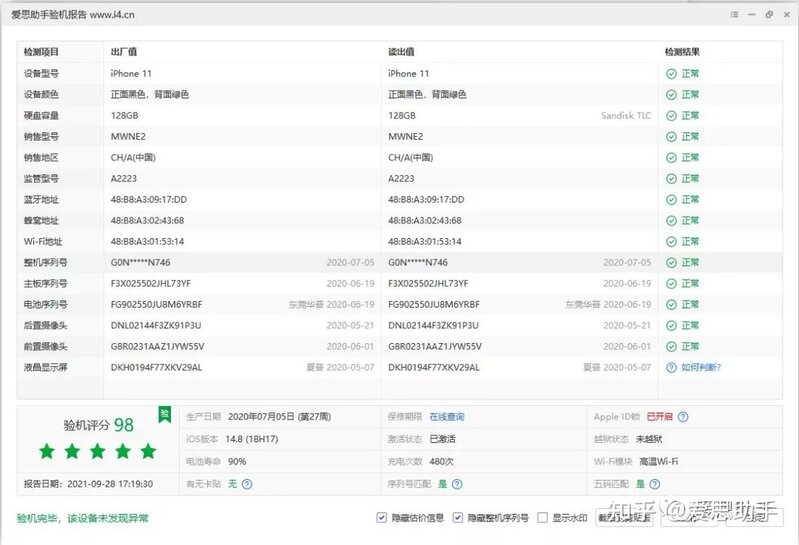This screenshot has height=545, width=799.
Task: Click the green 验 badge on score panel
Action: pyautogui.click(x=163, y=413)
